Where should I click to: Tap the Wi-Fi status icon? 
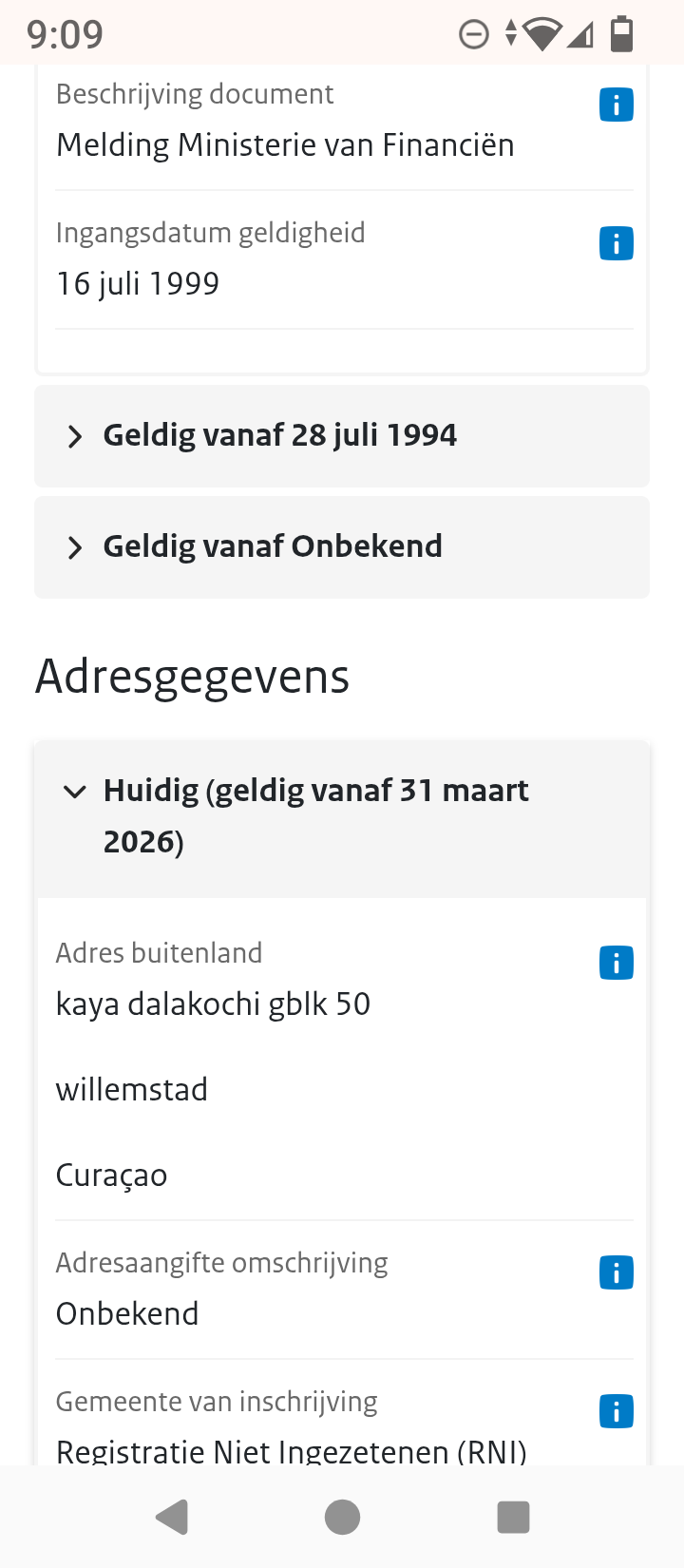click(x=542, y=34)
